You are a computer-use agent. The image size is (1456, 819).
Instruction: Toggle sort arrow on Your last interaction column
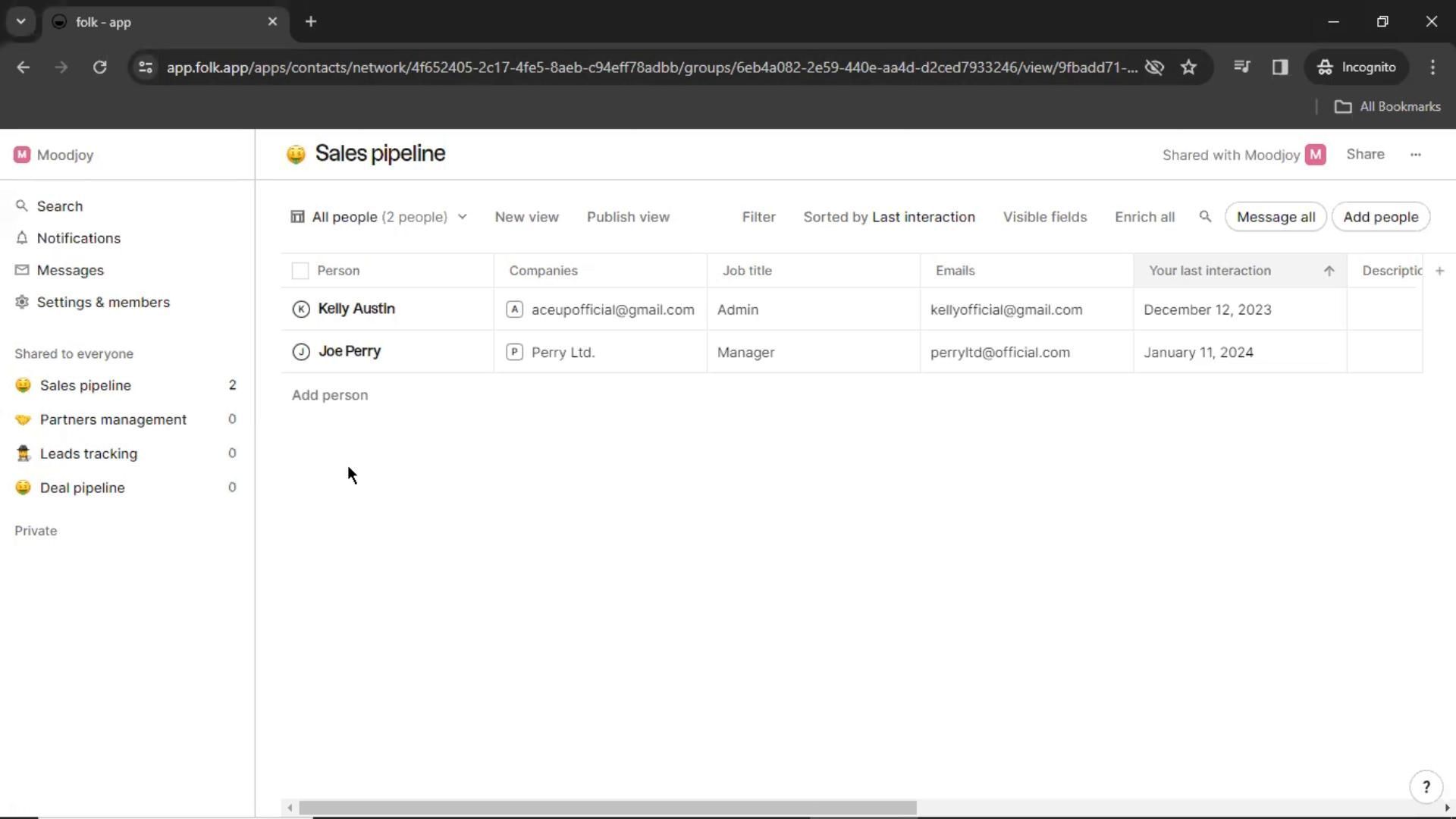pos(1329,271)
